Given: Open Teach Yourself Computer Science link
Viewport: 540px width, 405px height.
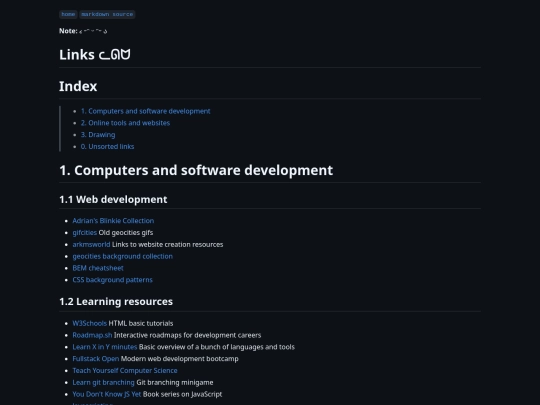Looking at the screenshot, I should tap(125, 371).
